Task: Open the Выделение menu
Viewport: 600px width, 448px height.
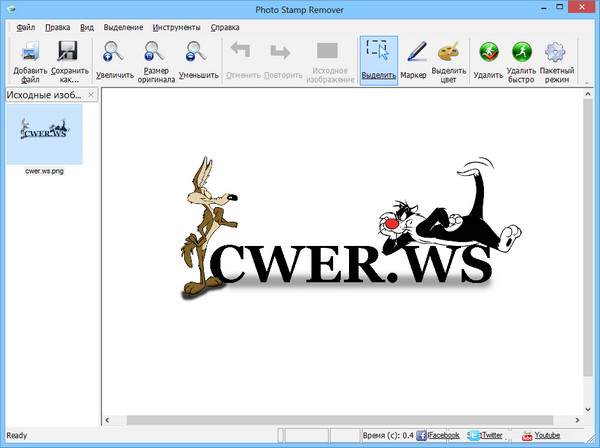Action: pos(122,27)
